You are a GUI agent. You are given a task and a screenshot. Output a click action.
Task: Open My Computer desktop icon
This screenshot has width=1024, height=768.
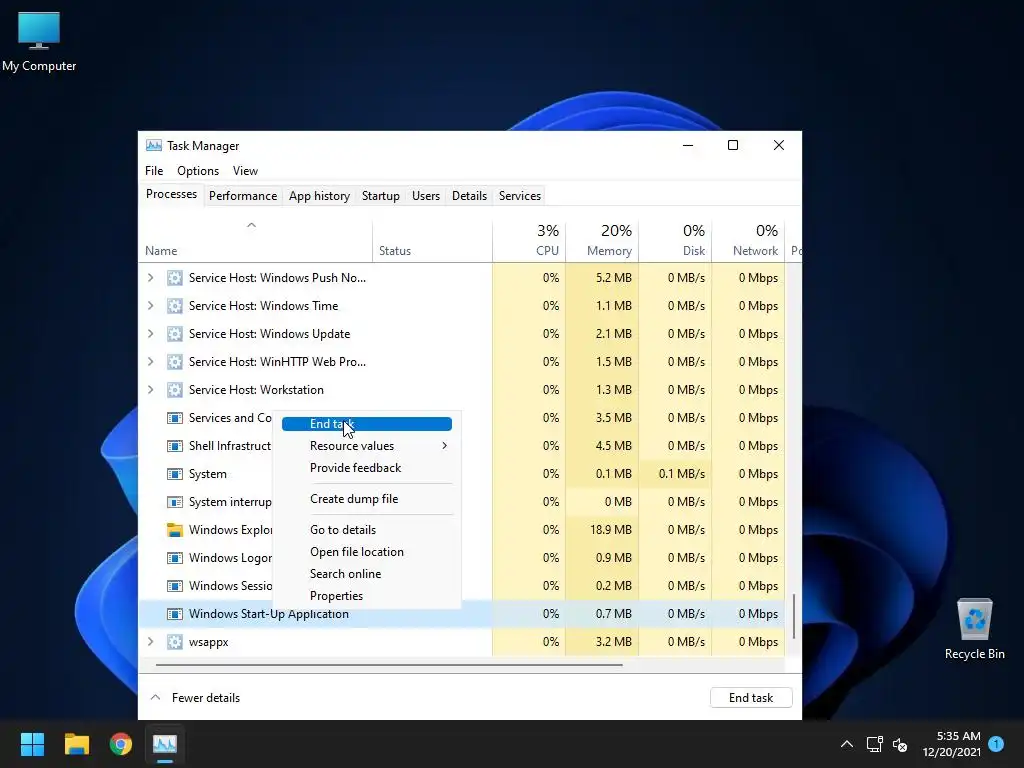coord(39,42)
